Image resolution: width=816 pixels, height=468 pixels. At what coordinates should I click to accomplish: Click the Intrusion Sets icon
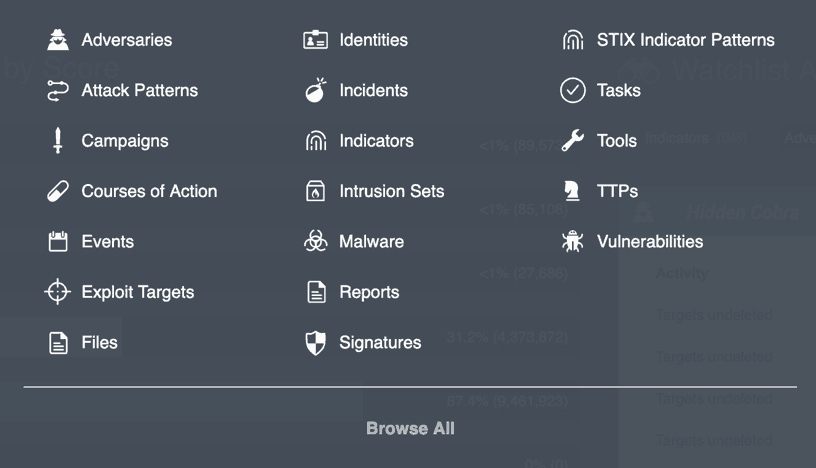(x=315, y=191)
